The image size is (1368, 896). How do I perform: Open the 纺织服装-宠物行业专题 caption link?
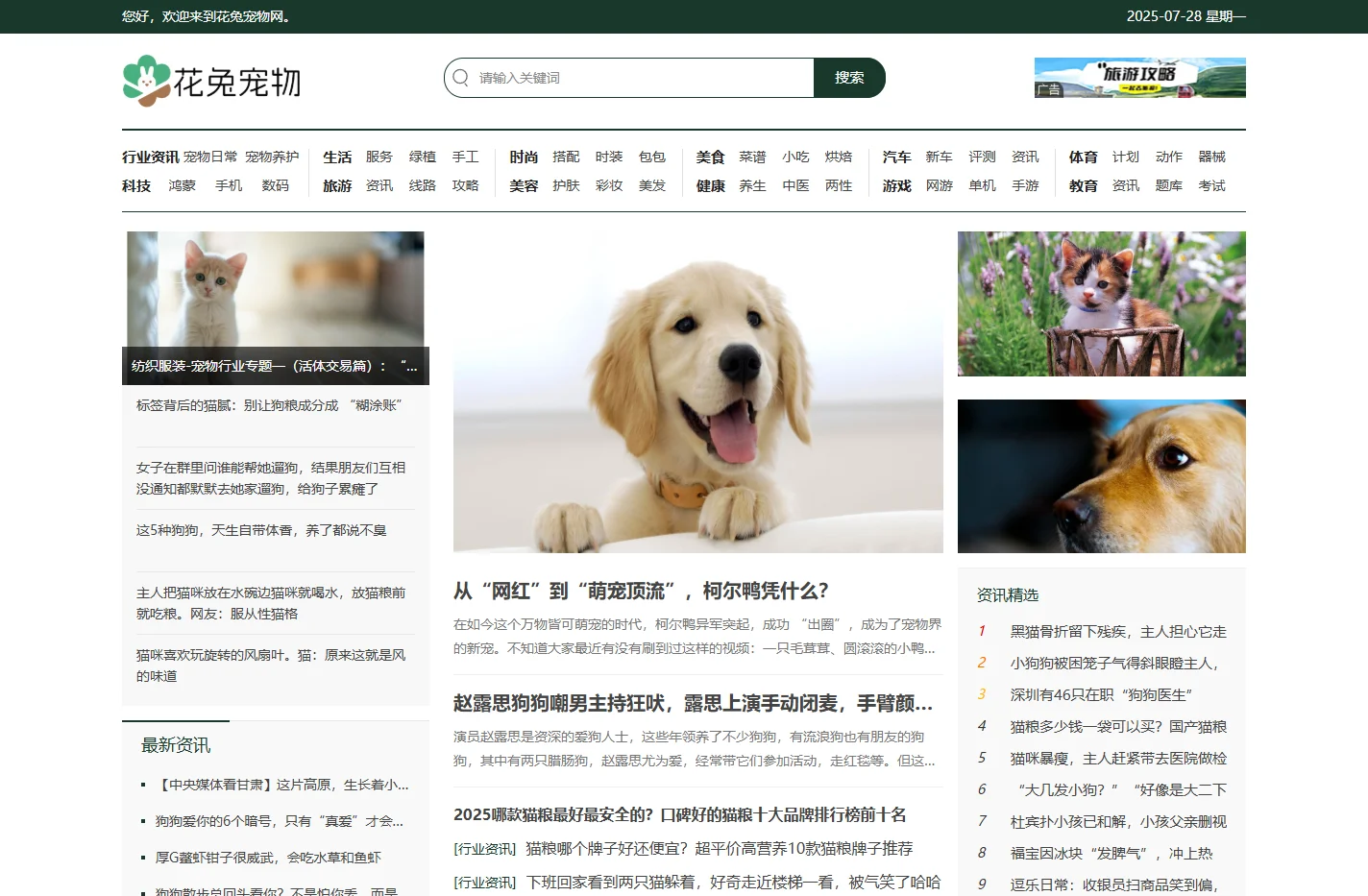pos(276,366)
